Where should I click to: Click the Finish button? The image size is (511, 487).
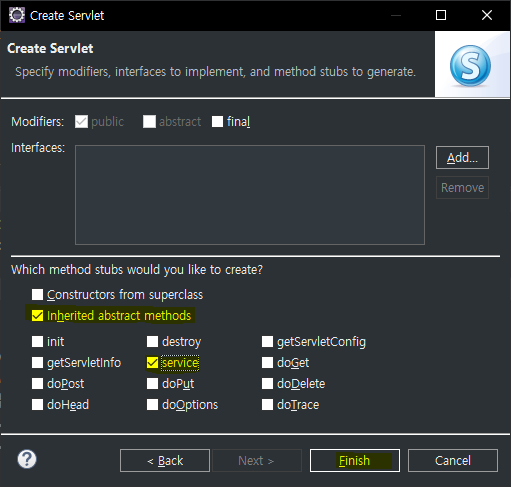pyautogui.click(x=355, y=461)
